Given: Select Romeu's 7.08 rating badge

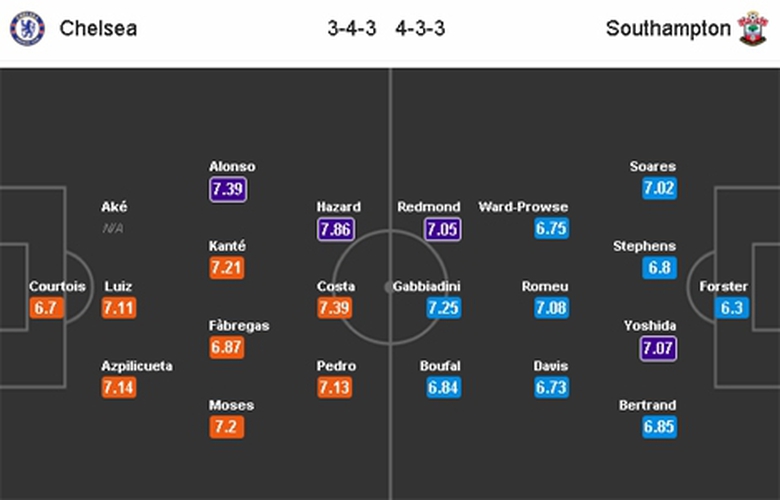Looking at the screenshot, I should [x=551, y=308].
